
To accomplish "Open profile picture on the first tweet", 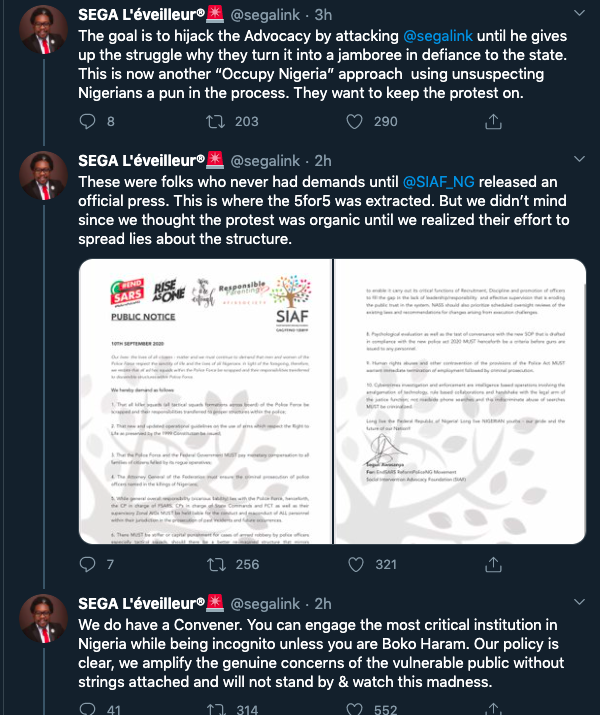I will point(43,30).
